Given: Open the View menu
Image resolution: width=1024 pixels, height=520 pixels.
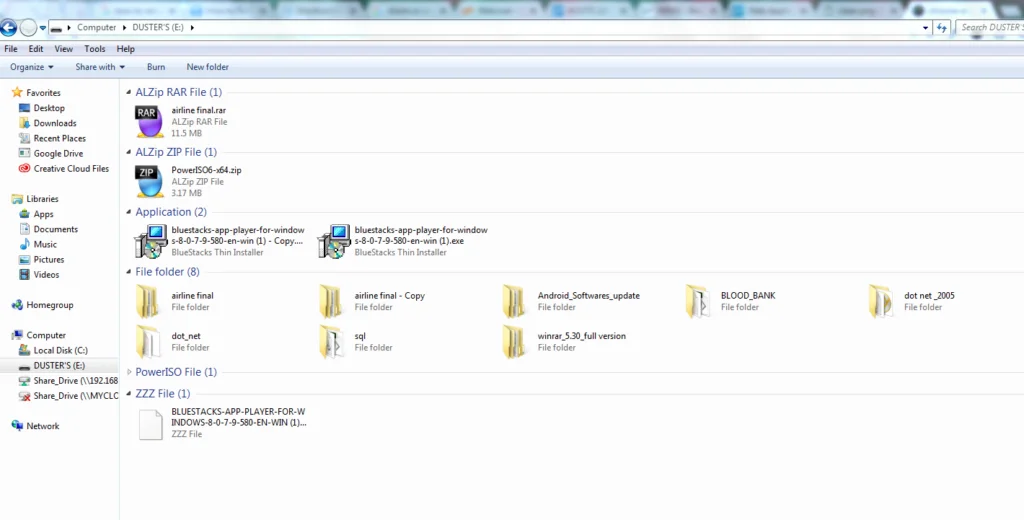Looking at the screenshot, I should tap(63, 49).
